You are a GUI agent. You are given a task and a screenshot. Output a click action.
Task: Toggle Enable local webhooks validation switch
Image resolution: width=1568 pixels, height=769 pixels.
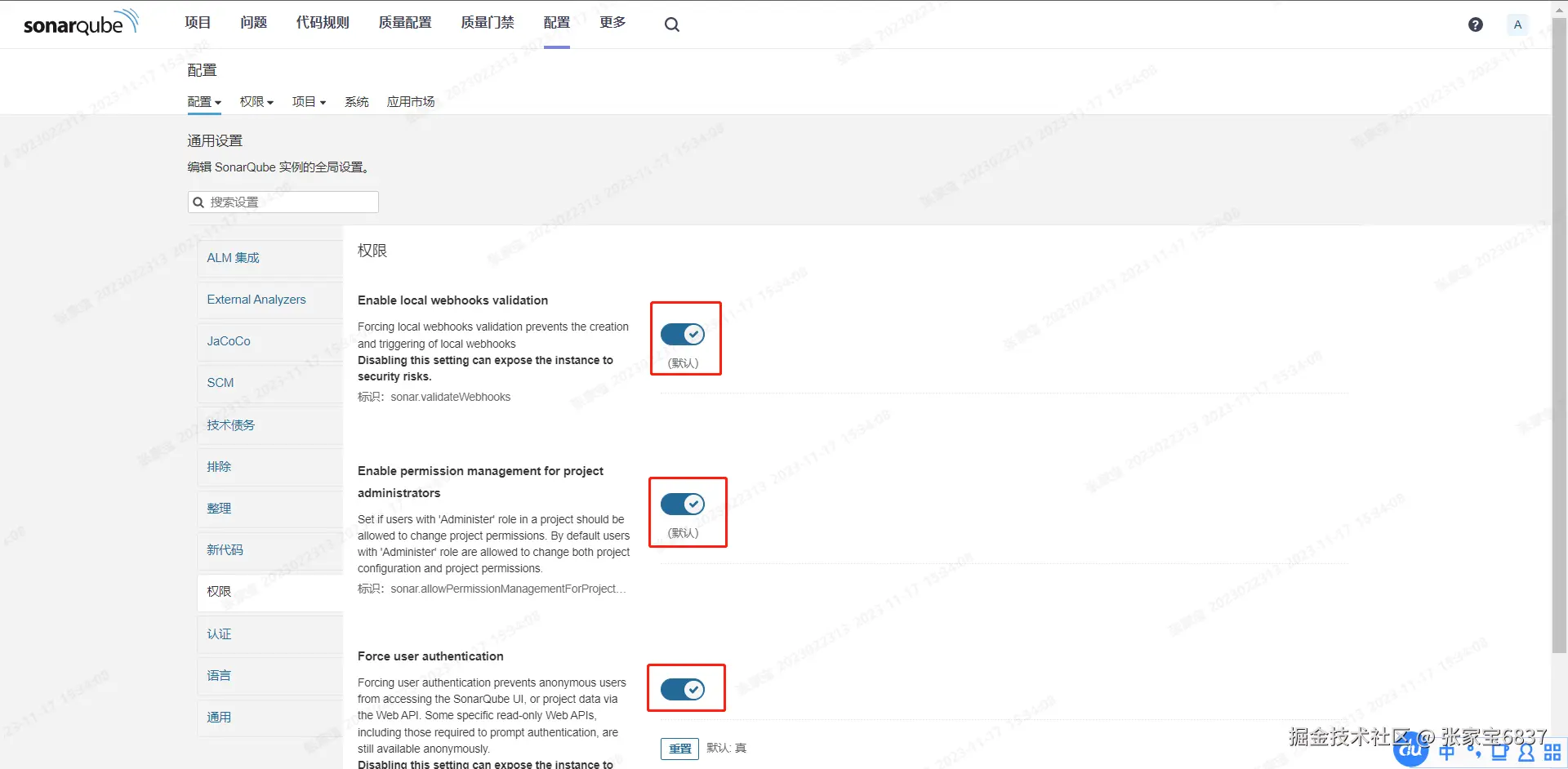(x=683, y=334)
